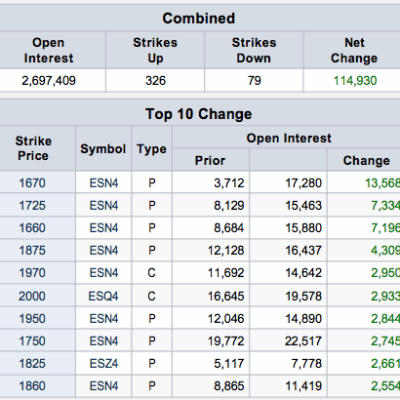Select strike price 1825
The width and height of the screenshot is (400, 400).
tap(32, 364)
